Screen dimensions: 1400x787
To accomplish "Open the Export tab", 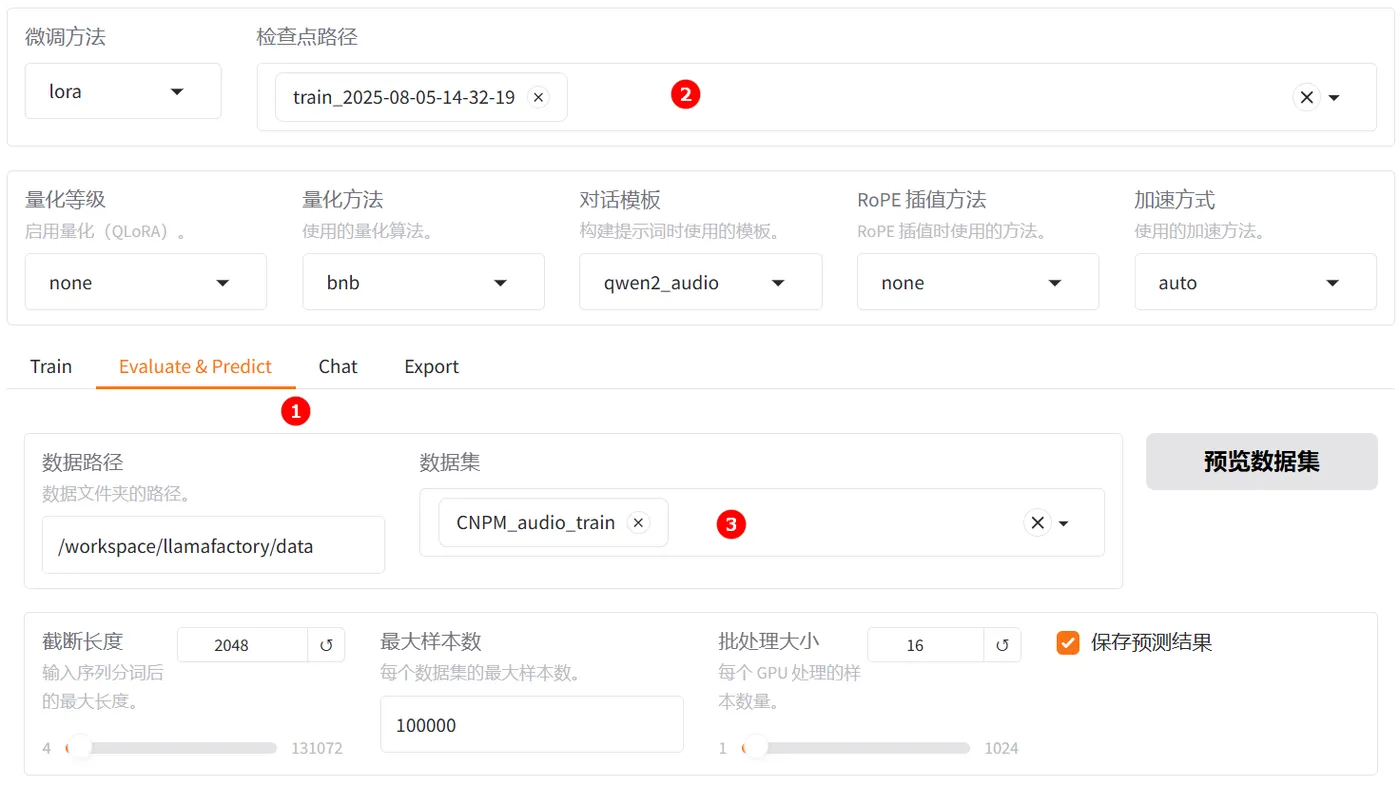I will (431, 366).
